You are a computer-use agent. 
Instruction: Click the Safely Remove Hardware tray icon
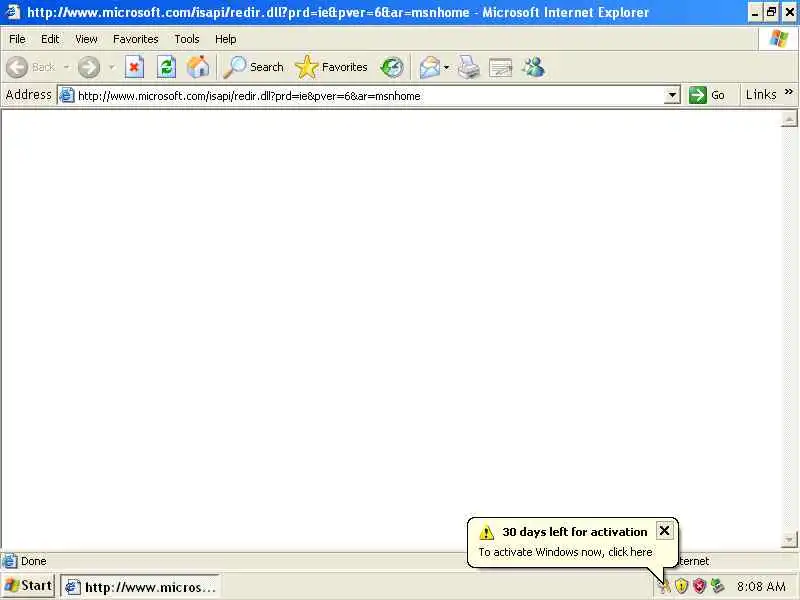pos(718,586)
